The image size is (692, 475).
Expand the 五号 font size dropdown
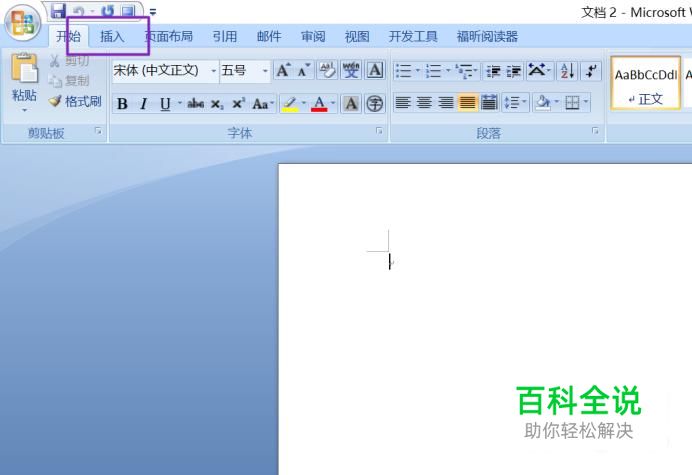[265, 71]
